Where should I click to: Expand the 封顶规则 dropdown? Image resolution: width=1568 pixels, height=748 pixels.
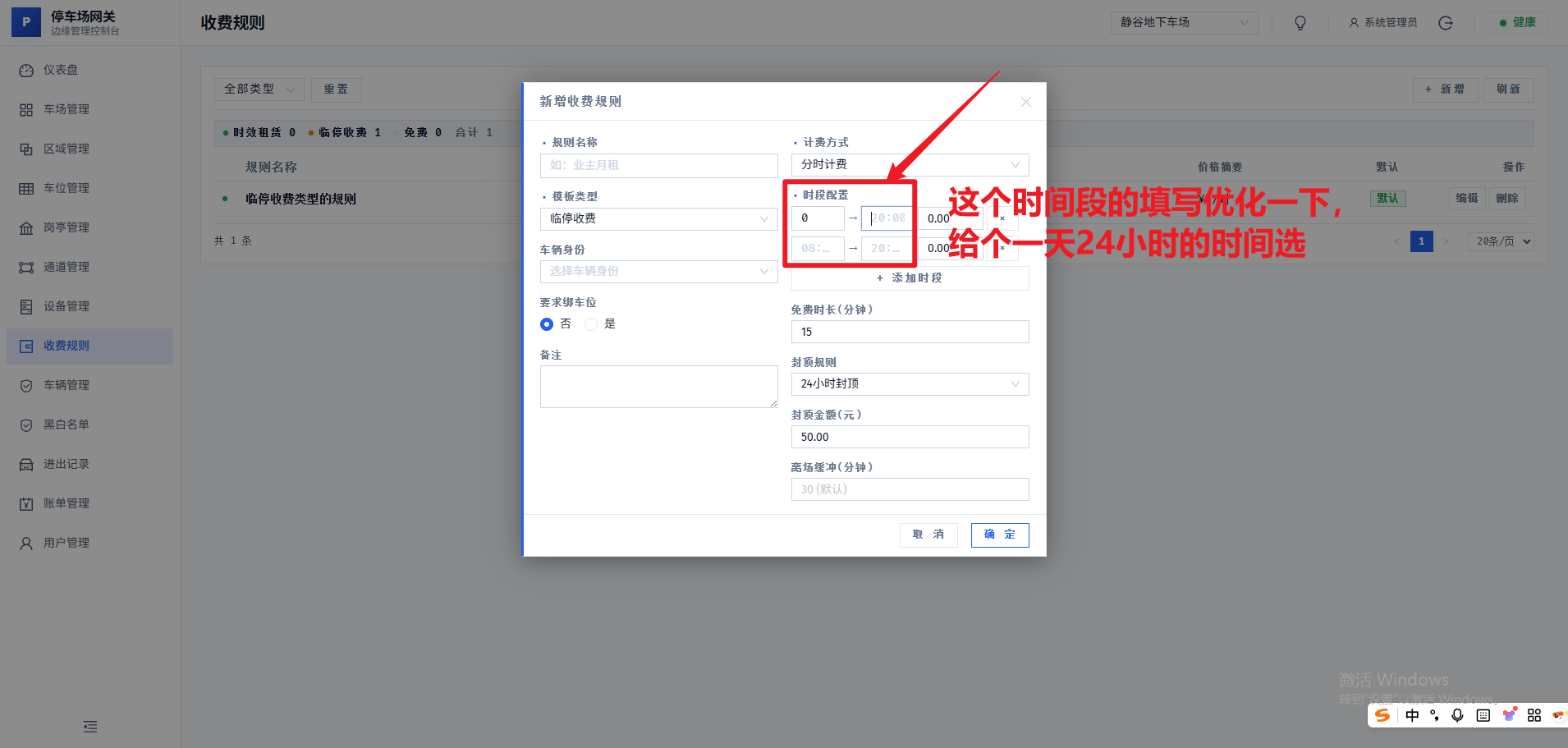pyautogui.click(x=908, y=383)
